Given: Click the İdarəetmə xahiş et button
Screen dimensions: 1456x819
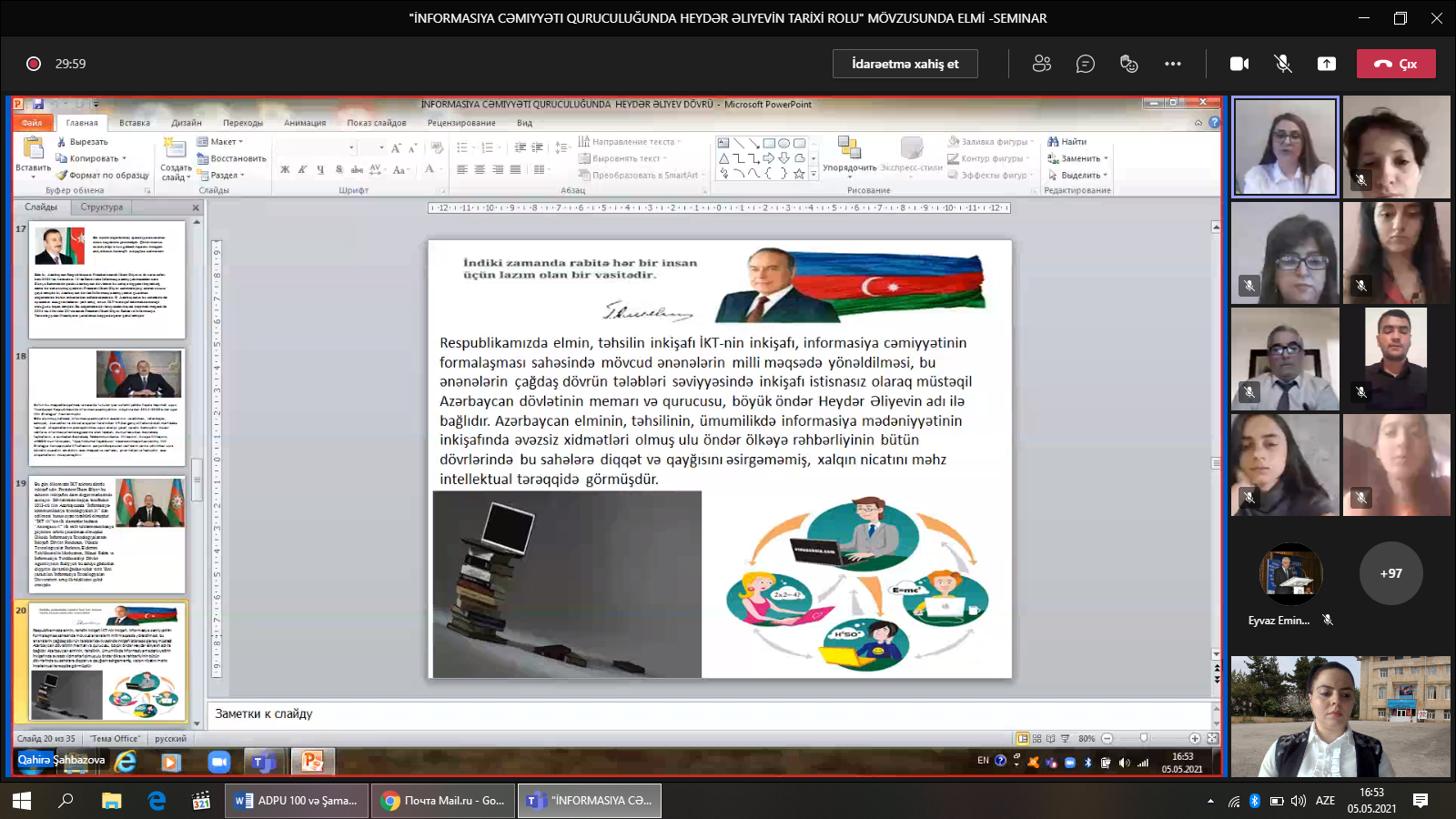Looking at the screenshot, I should [905, 64].
